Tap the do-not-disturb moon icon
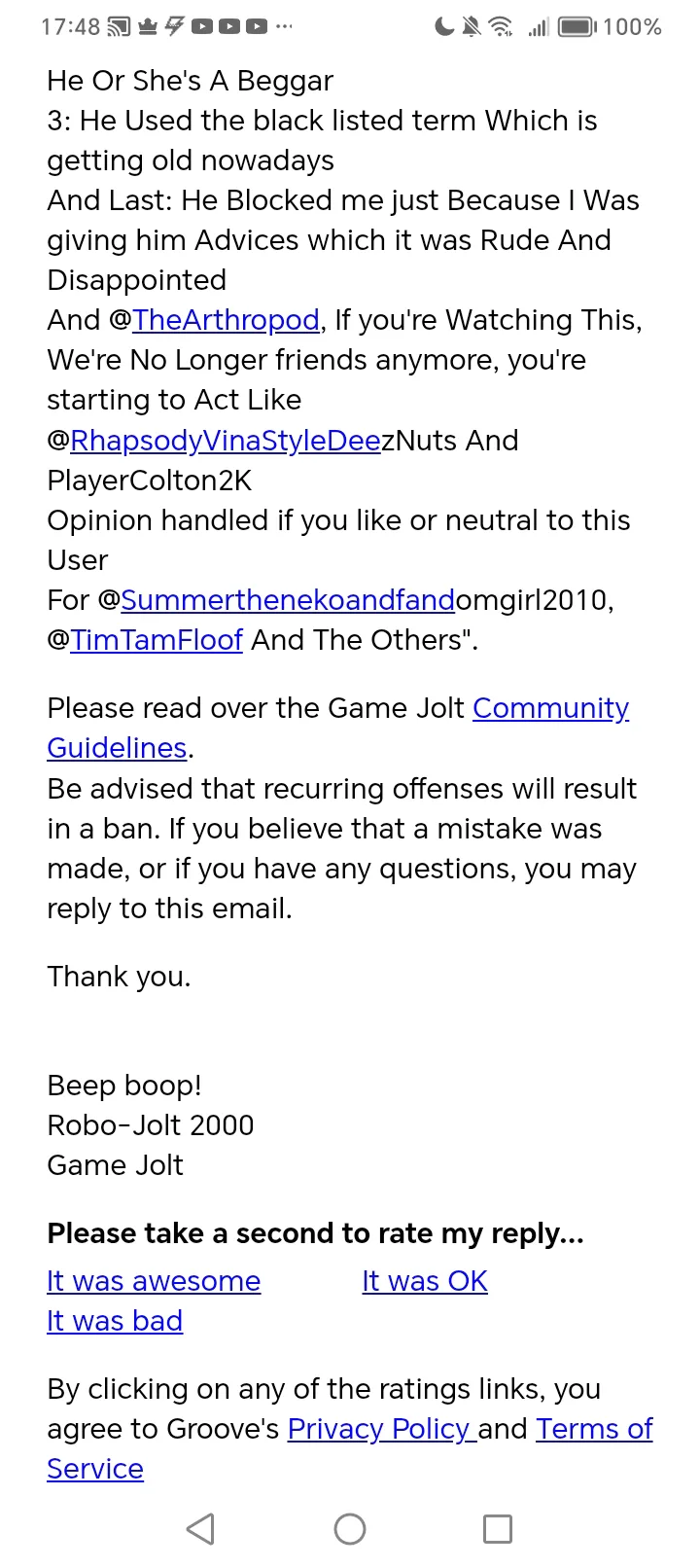This screenshot has height=1568, width=700. click(444, 26)
